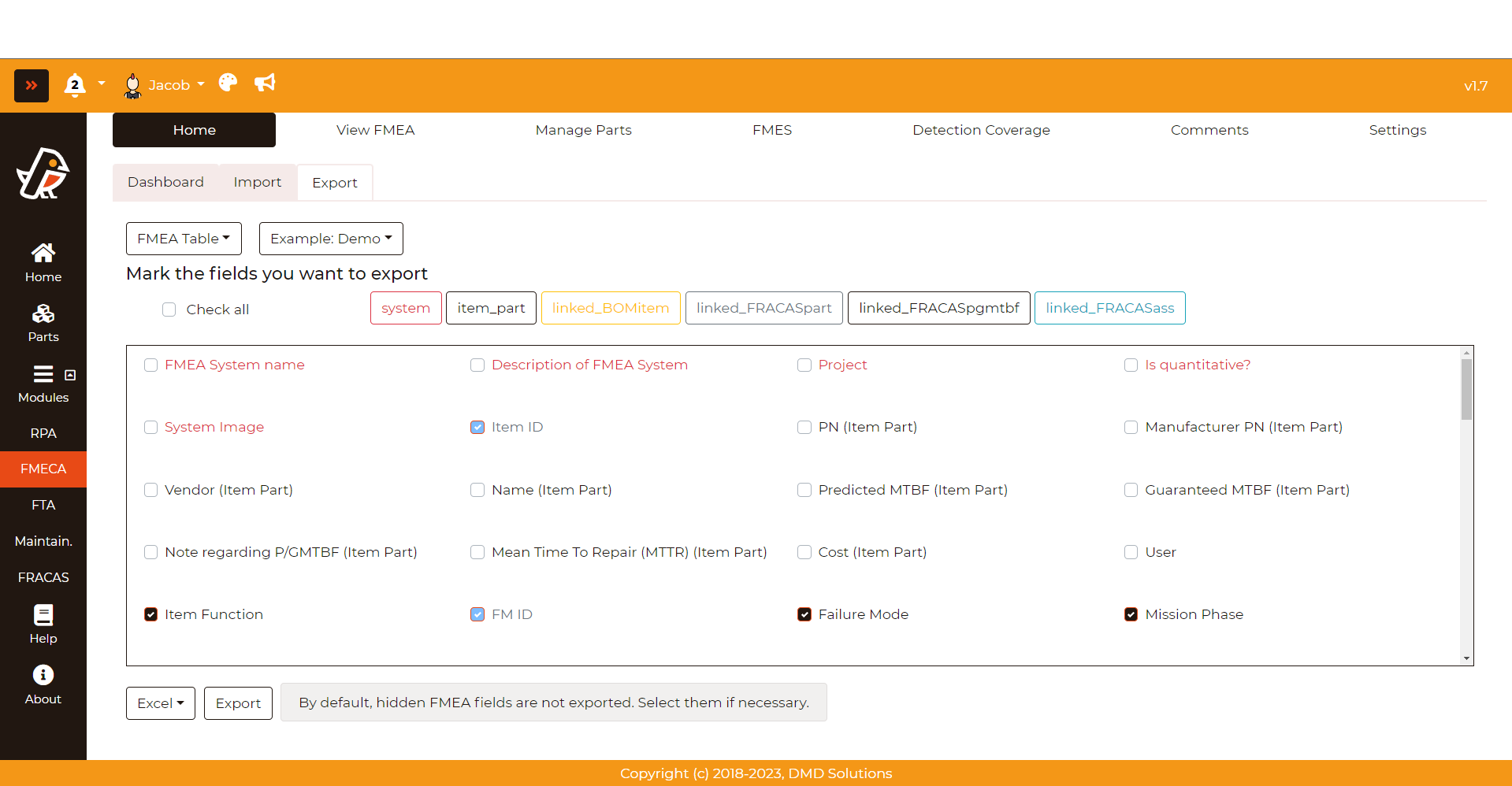Screen dimensions: 1512x786
Task: Expand the sidebar with double-chevron icon
Action: (32, 86)
